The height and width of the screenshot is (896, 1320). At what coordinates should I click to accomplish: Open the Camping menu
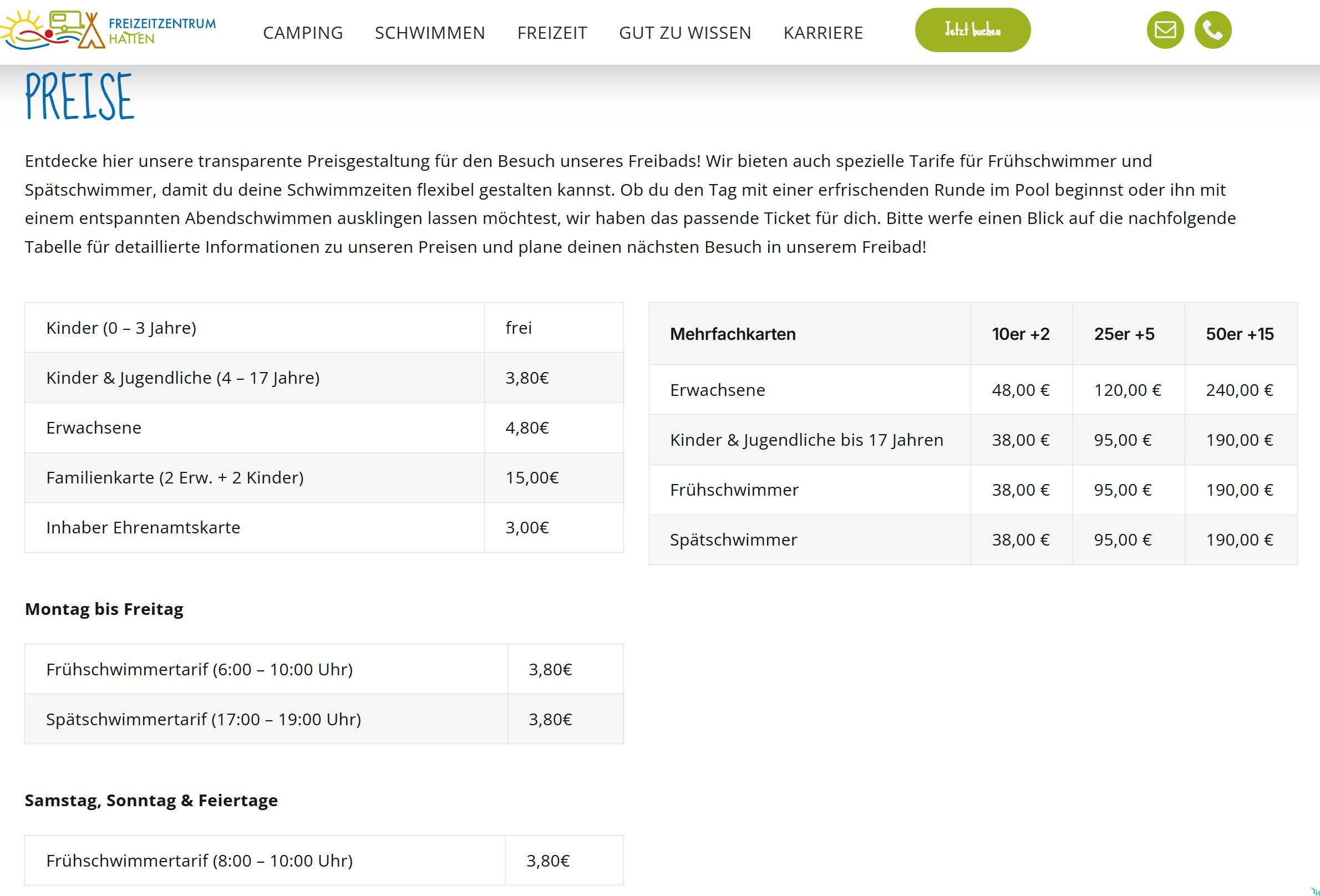(303, 33)
